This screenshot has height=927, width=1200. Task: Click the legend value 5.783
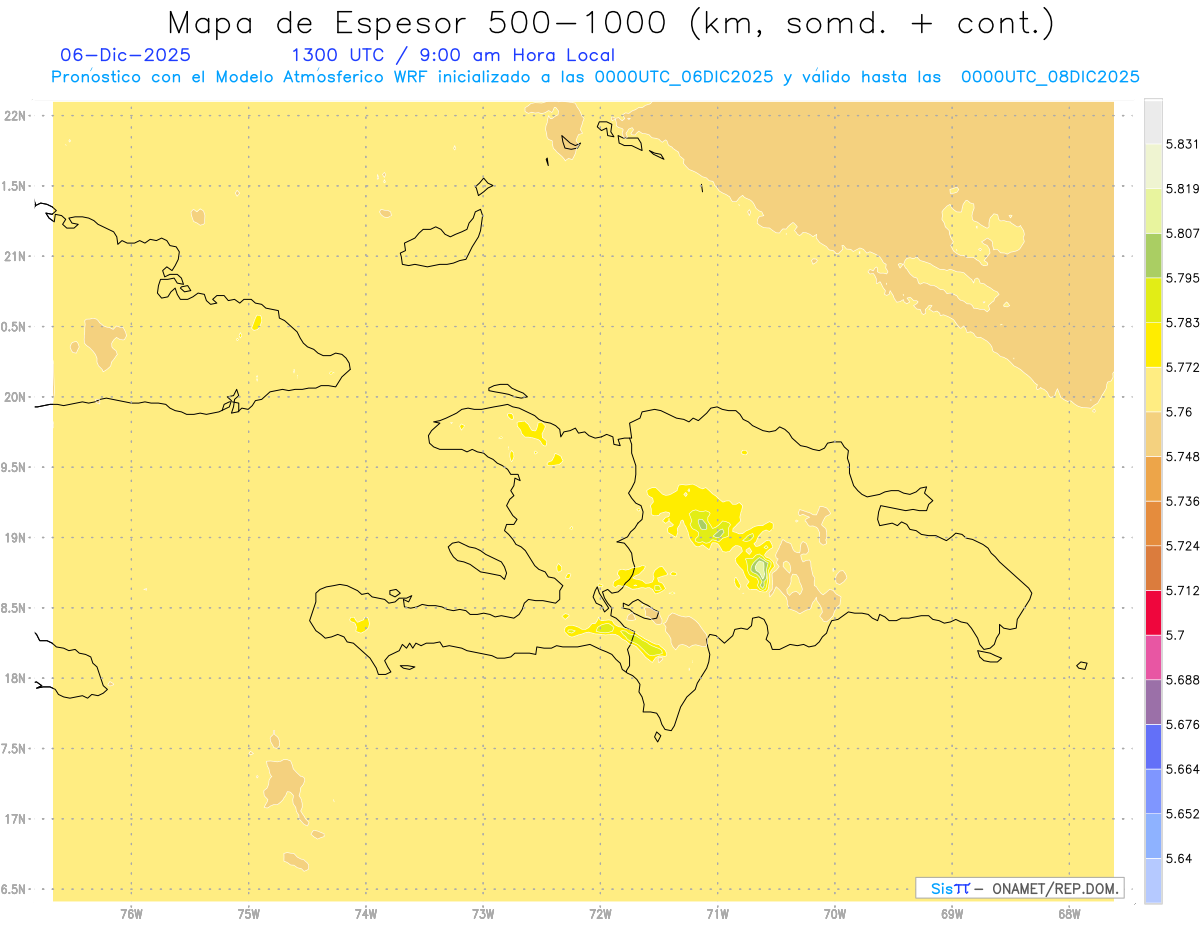point(1183,323)
